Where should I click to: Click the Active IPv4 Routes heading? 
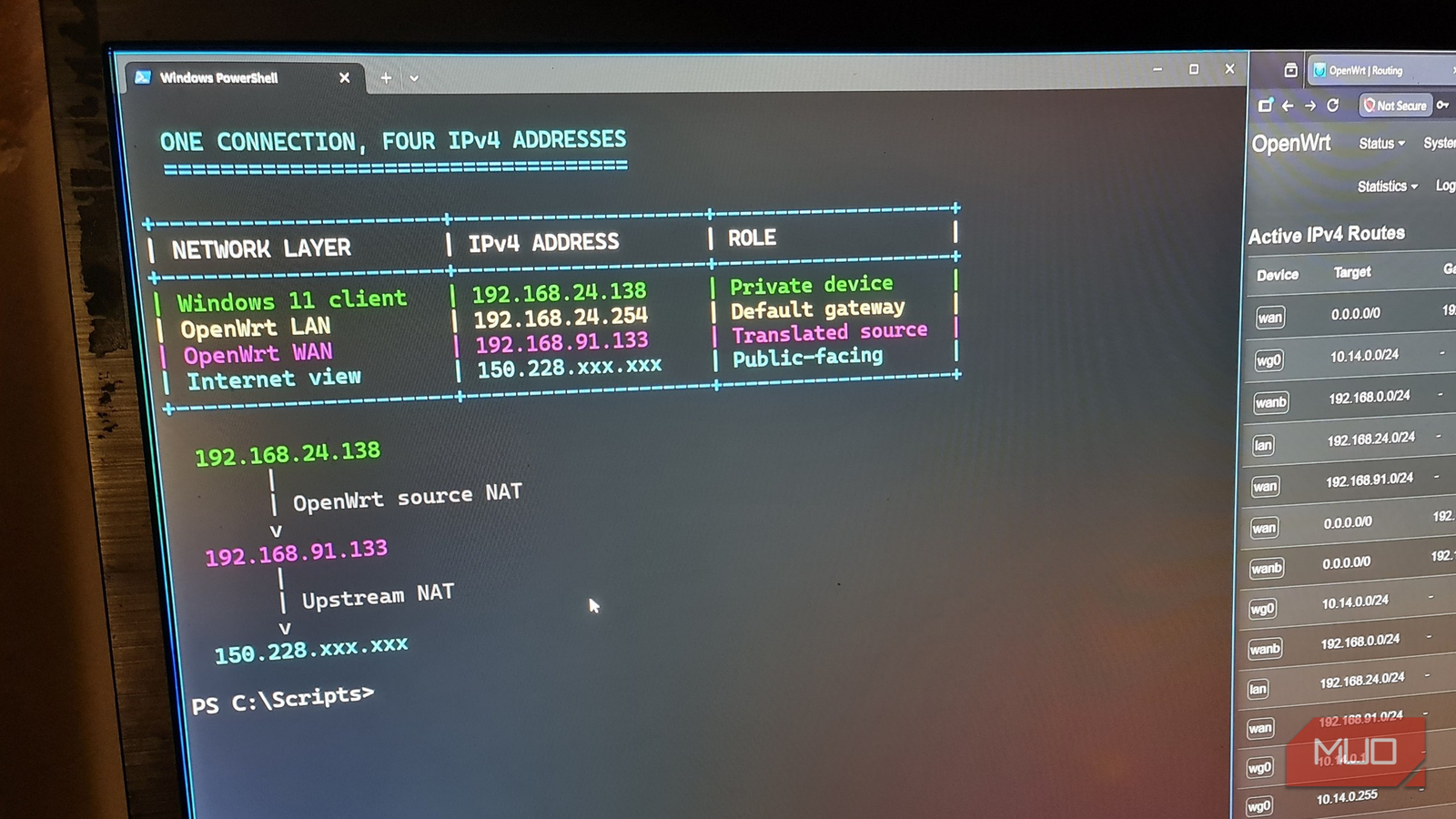(x=1326, y=235)
